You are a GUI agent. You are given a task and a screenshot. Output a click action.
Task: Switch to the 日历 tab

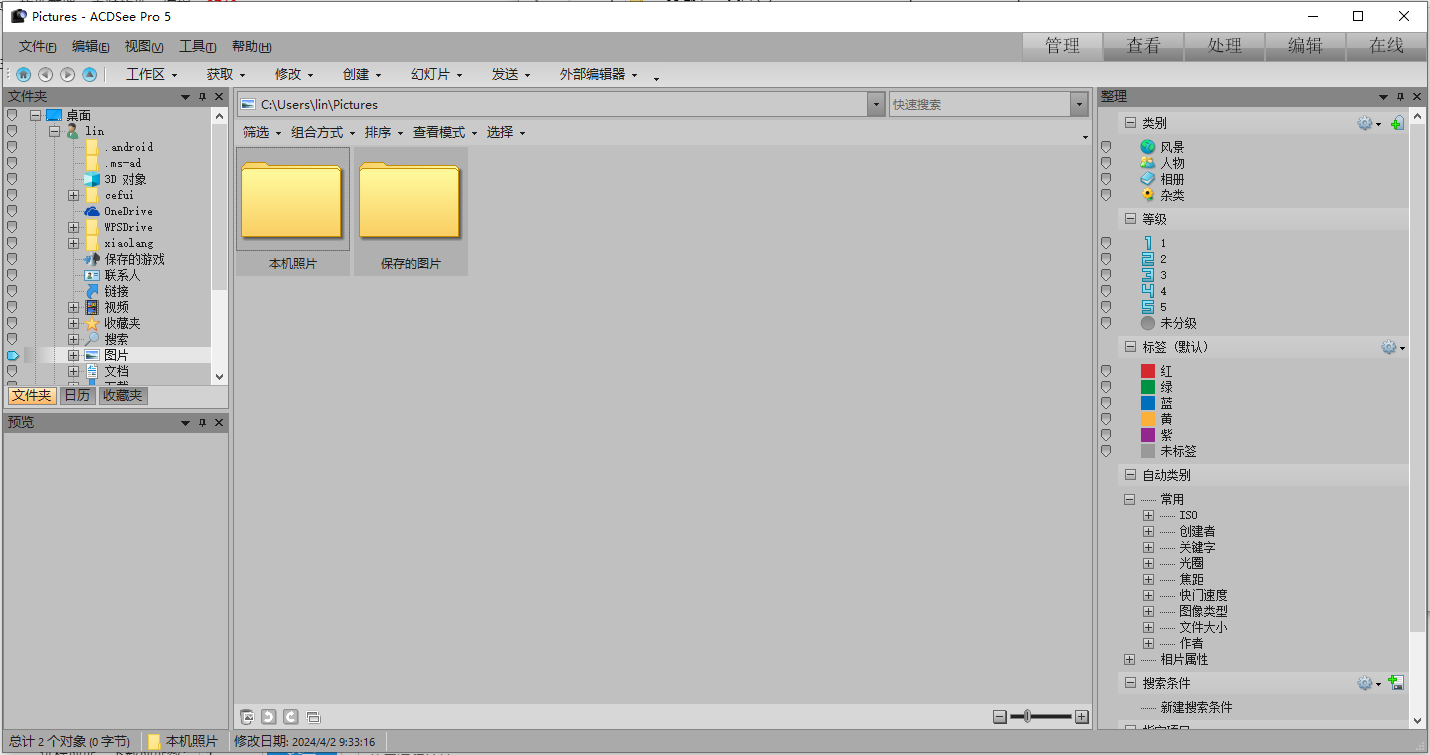click(77, 395)
